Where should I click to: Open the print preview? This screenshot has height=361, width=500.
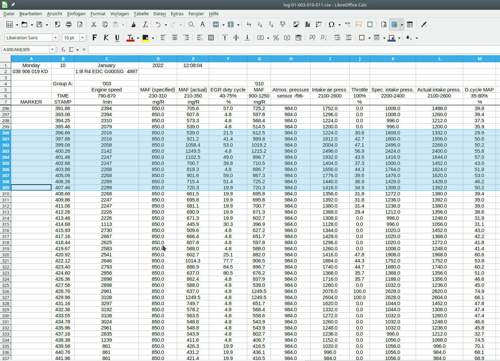[80, 24]
